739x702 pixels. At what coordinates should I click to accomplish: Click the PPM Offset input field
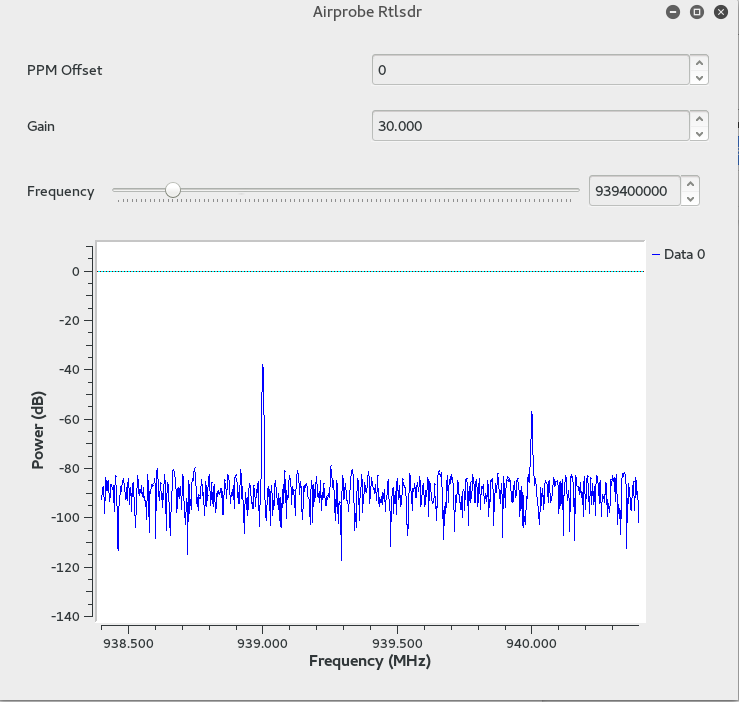[531, 70]
